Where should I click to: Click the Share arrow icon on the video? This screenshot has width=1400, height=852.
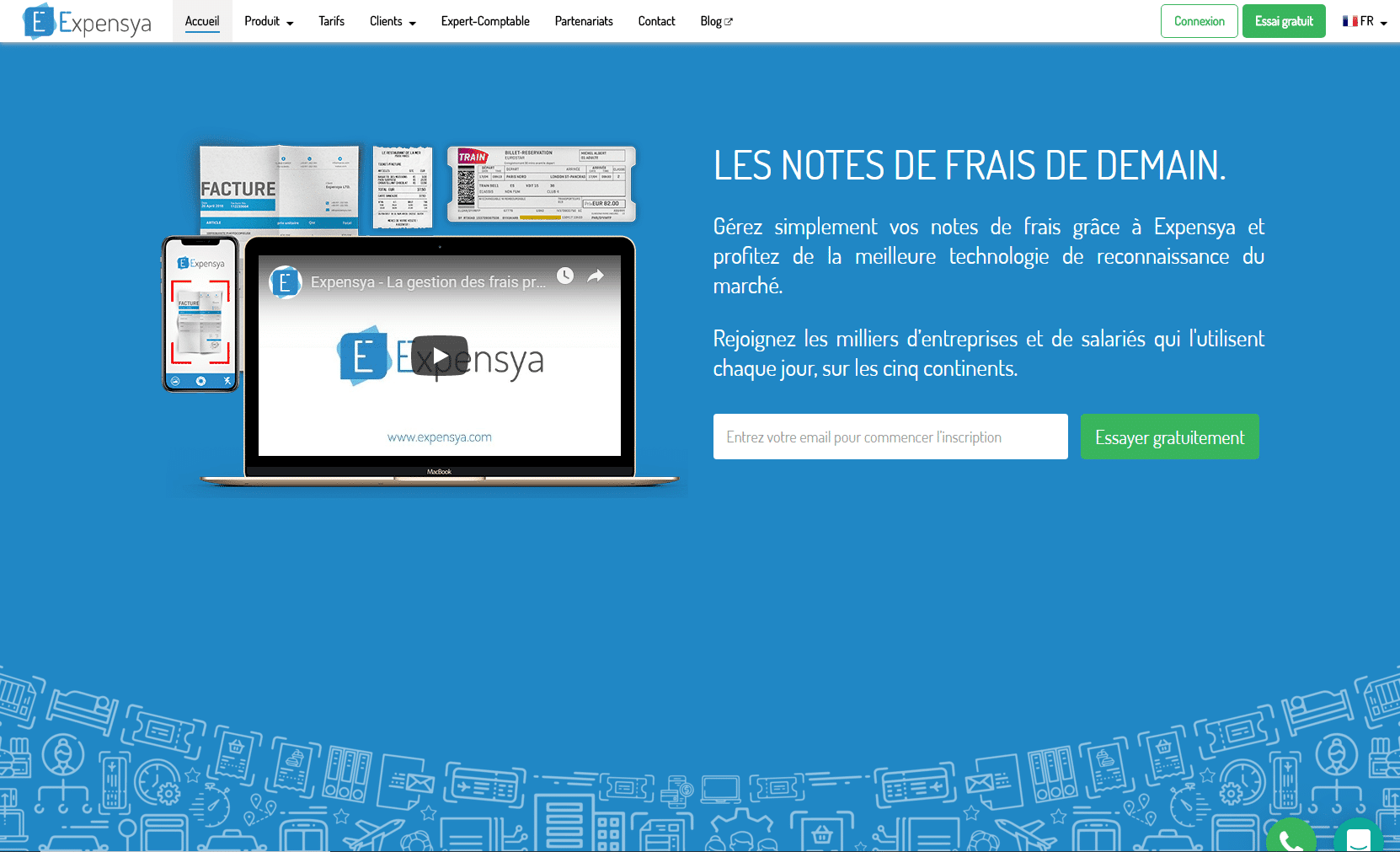coord(596,276)
